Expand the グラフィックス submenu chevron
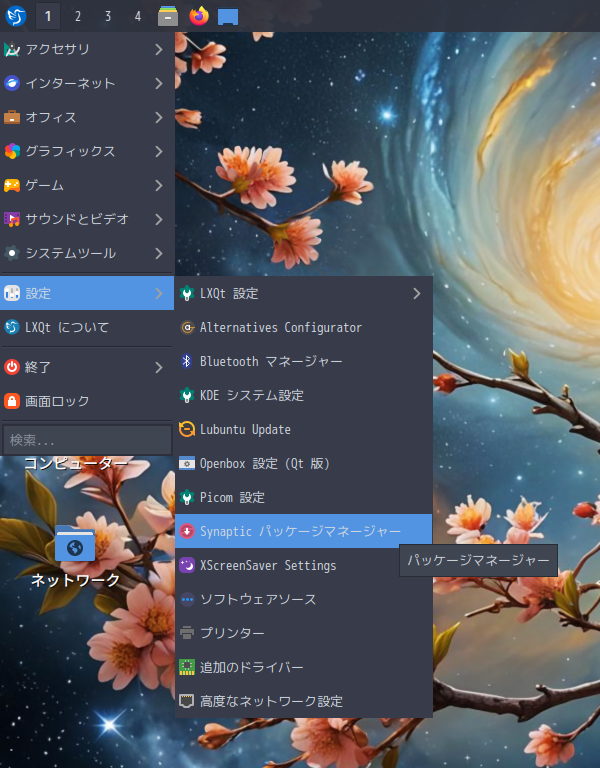Image resolution: width=600 pixels, height=768 pixels. [159, 151]
